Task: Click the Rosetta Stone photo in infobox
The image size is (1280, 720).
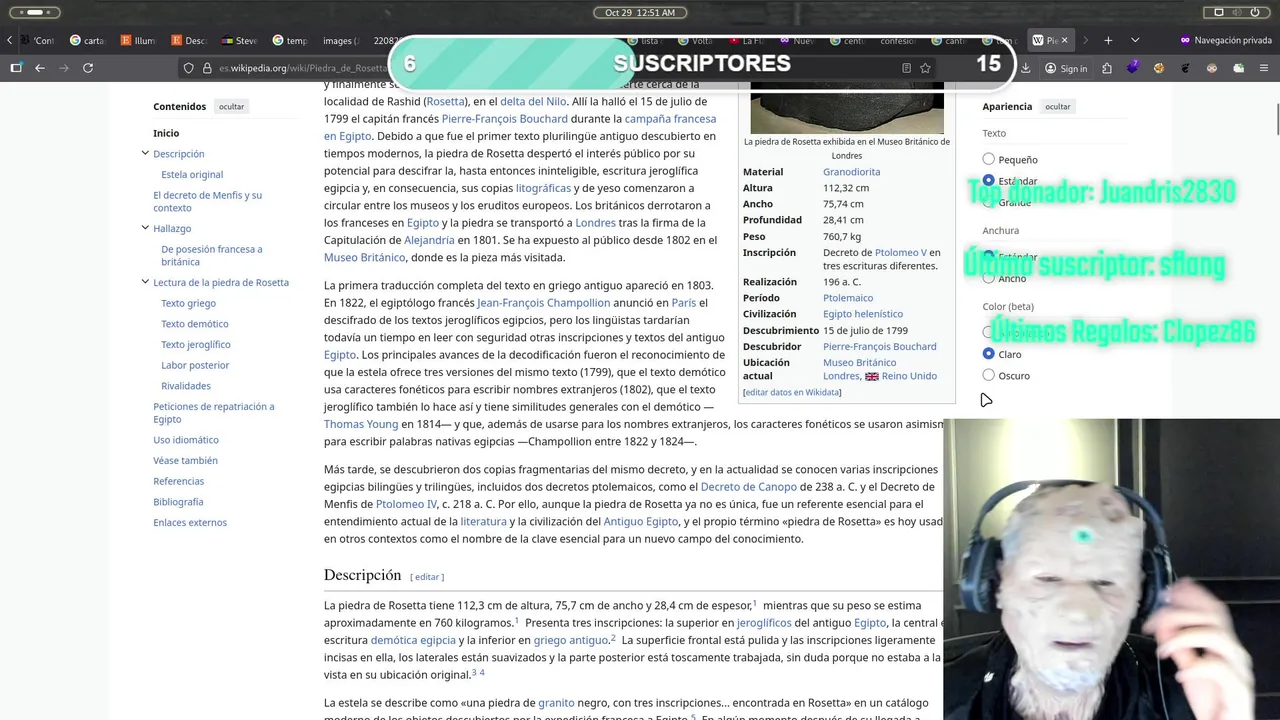Action: [x=847, y=108]
